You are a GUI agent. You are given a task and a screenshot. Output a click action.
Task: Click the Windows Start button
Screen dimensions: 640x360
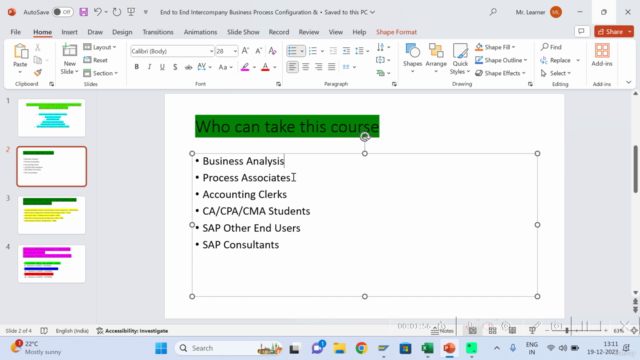tap(161, 348)
